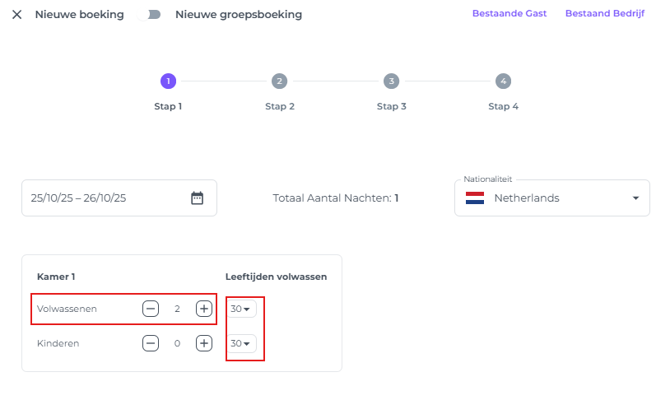
Task: Go to step 1 circle
Action: pyautogui.click(x=168, y=81)
